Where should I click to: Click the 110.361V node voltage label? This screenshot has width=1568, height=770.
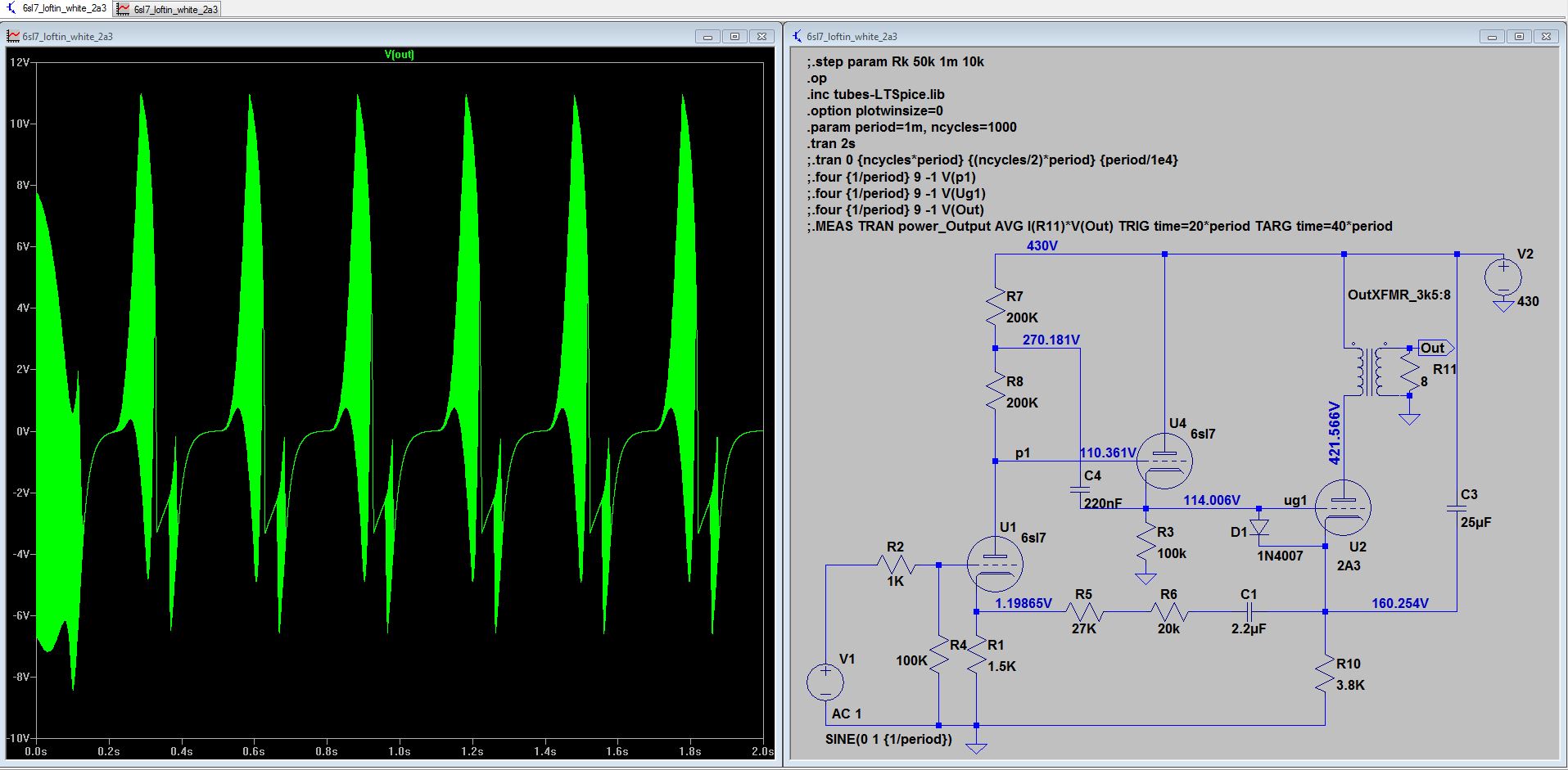(1108, 453)
